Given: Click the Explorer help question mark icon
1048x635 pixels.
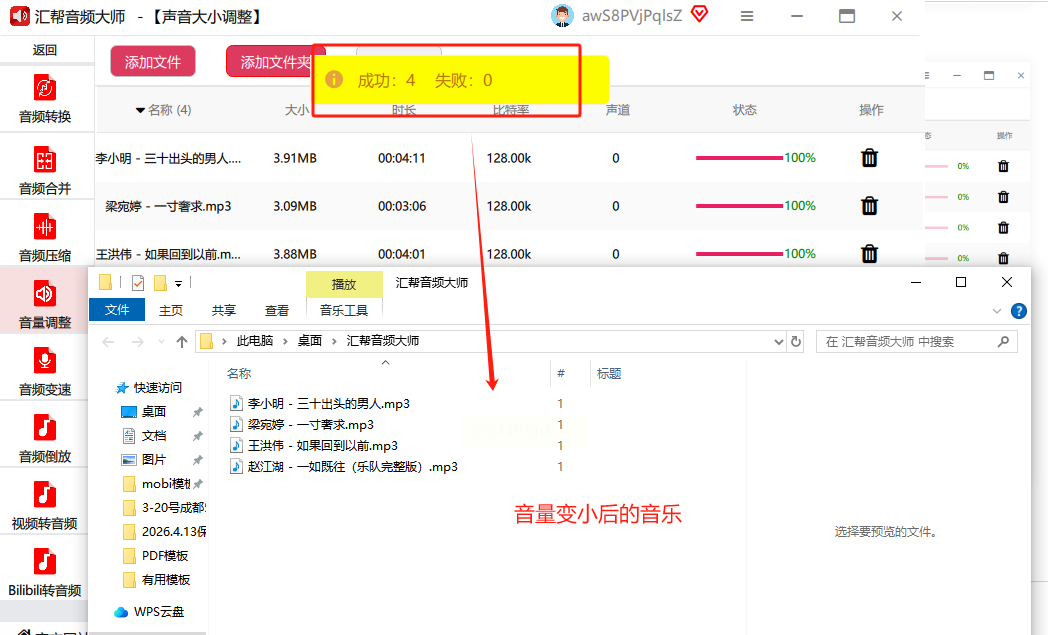Looking at the screenshot, I should [x=1019, y=311].
